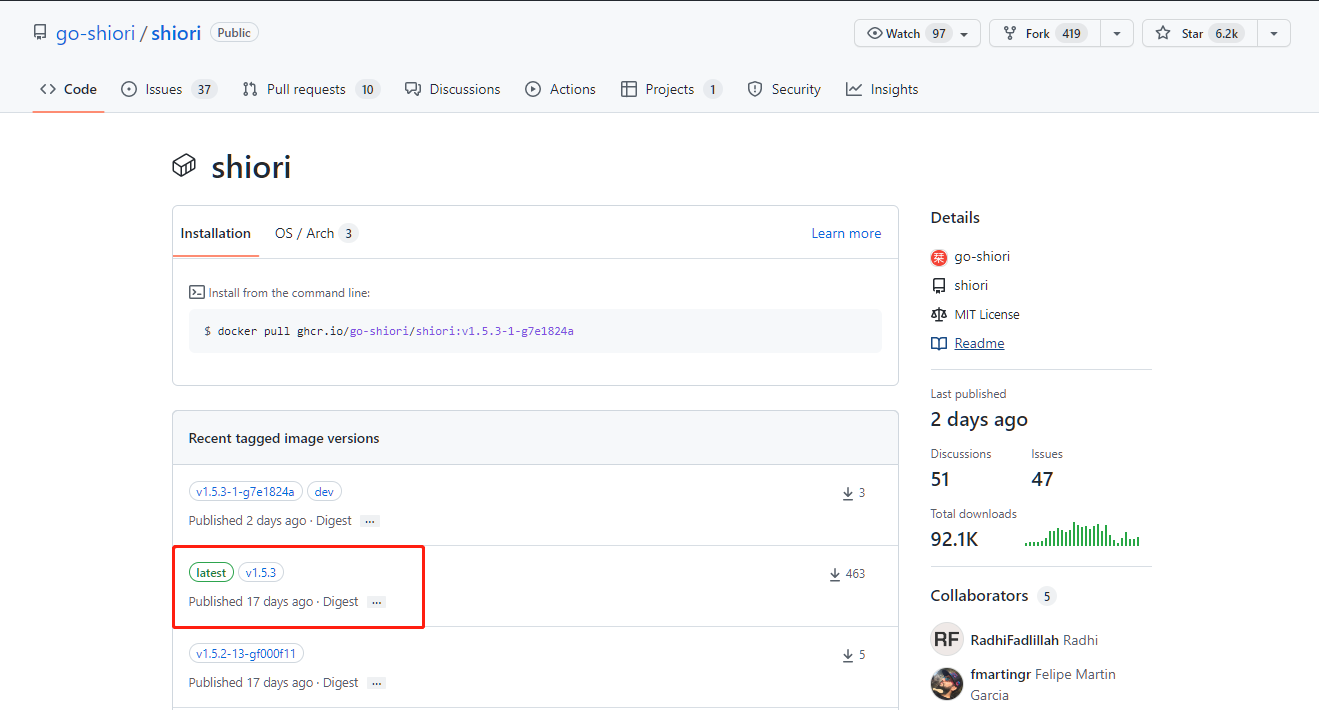Click the Fork button
This screenshot has height=710, width=1319.
1045,33
